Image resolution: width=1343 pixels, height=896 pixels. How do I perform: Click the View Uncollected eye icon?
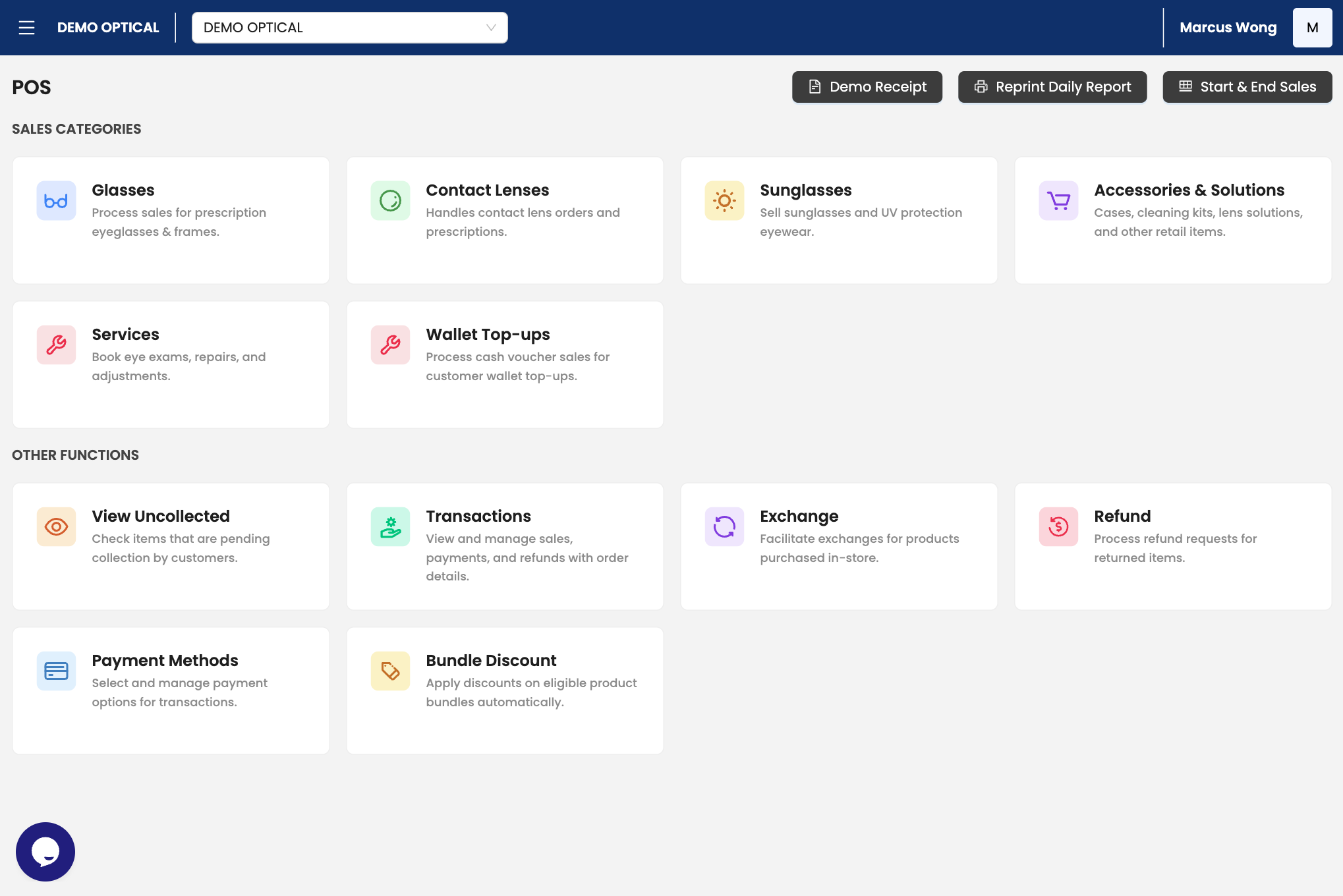tap(56, 526)
